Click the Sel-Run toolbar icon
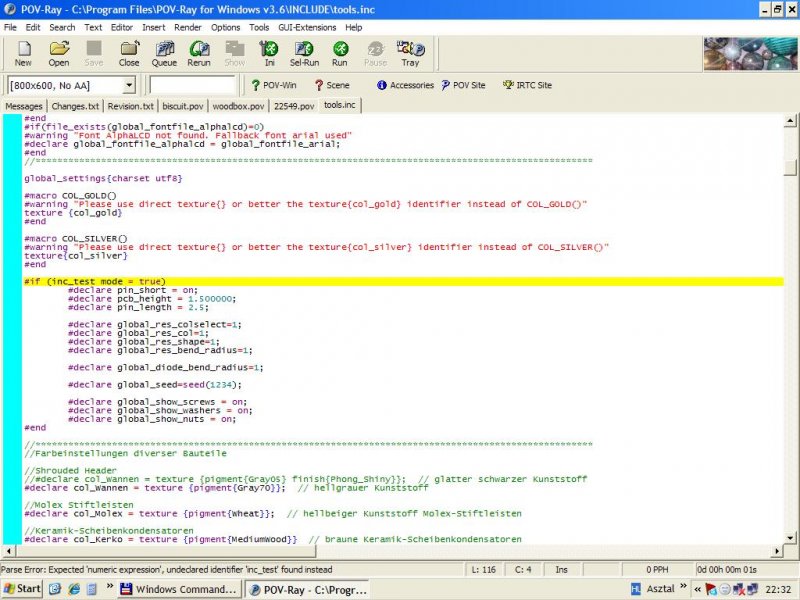The width and height of the screenshot is (800, 600). (304, 54)
